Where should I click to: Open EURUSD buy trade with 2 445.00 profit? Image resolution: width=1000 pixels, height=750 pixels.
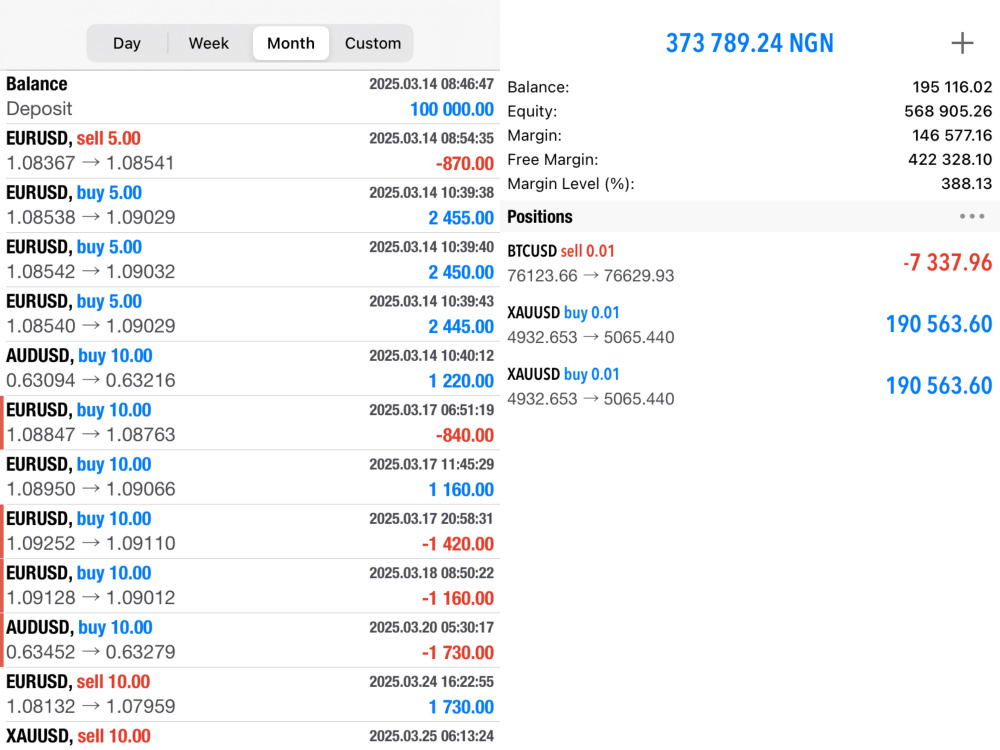[x=250, y=314]
